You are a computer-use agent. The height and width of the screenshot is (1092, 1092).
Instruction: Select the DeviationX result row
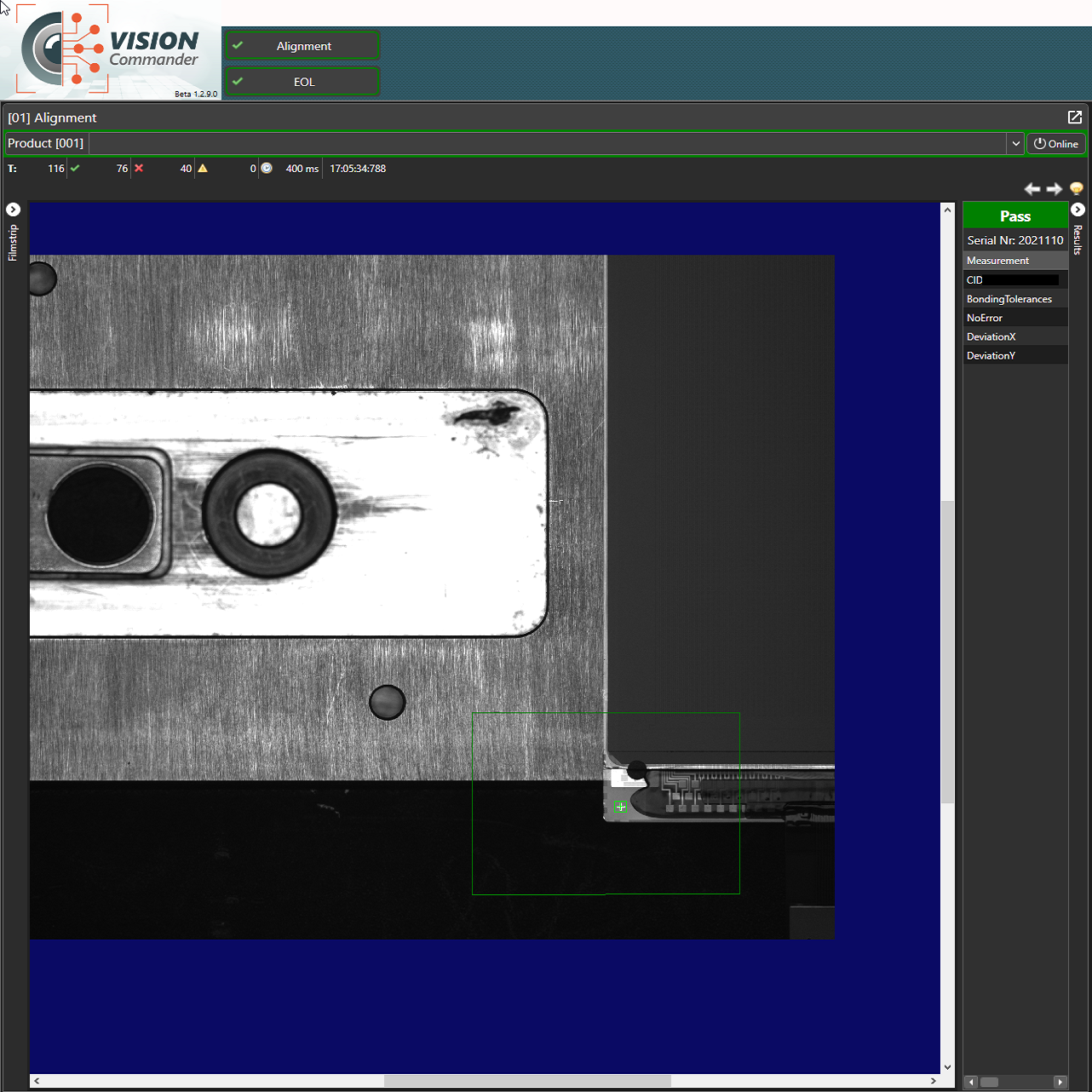coord(1014,336)
